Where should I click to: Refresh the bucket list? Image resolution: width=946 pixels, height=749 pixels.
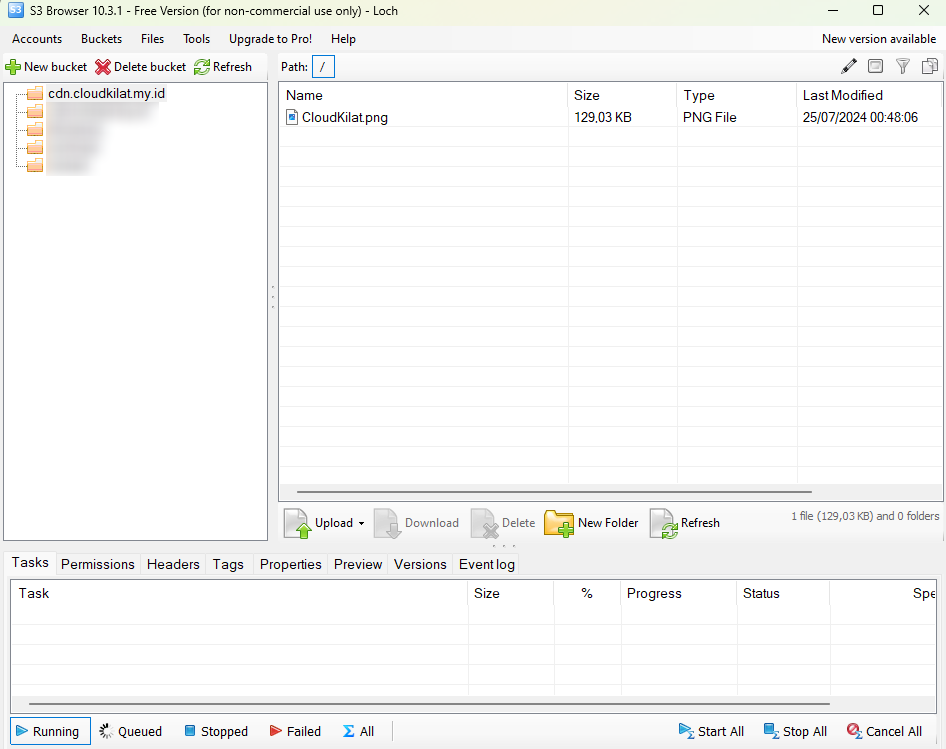click(x=223, y=67)
